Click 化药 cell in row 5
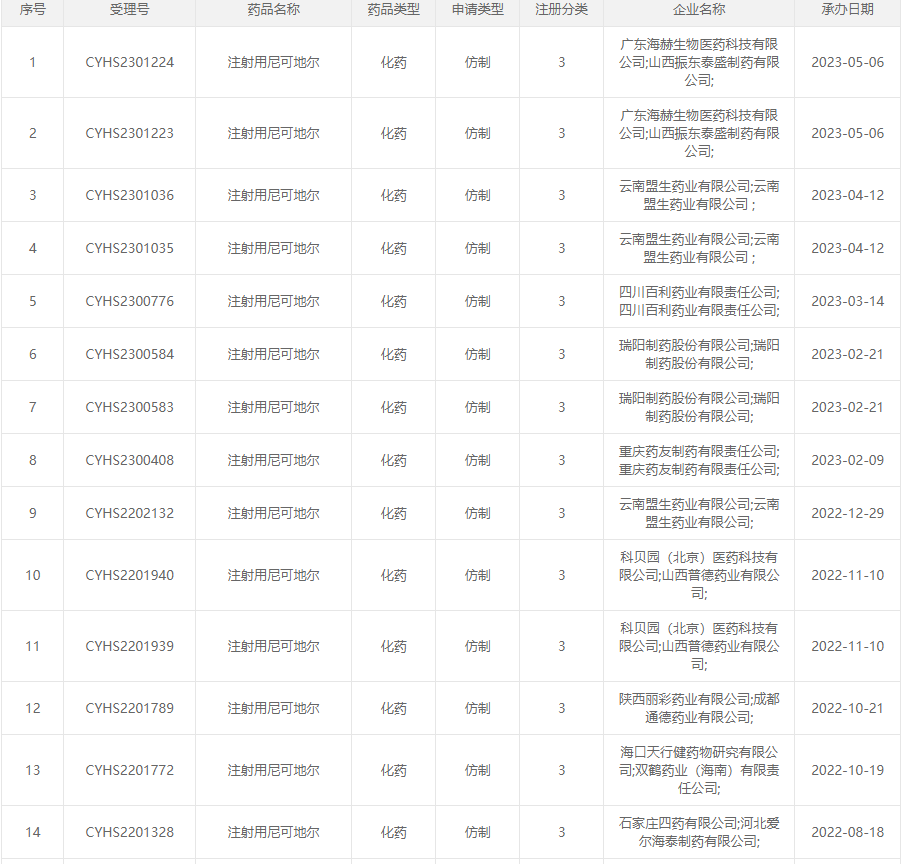This screenshot has height=864, width=906. pyautogui.click(x=393, y=302)
